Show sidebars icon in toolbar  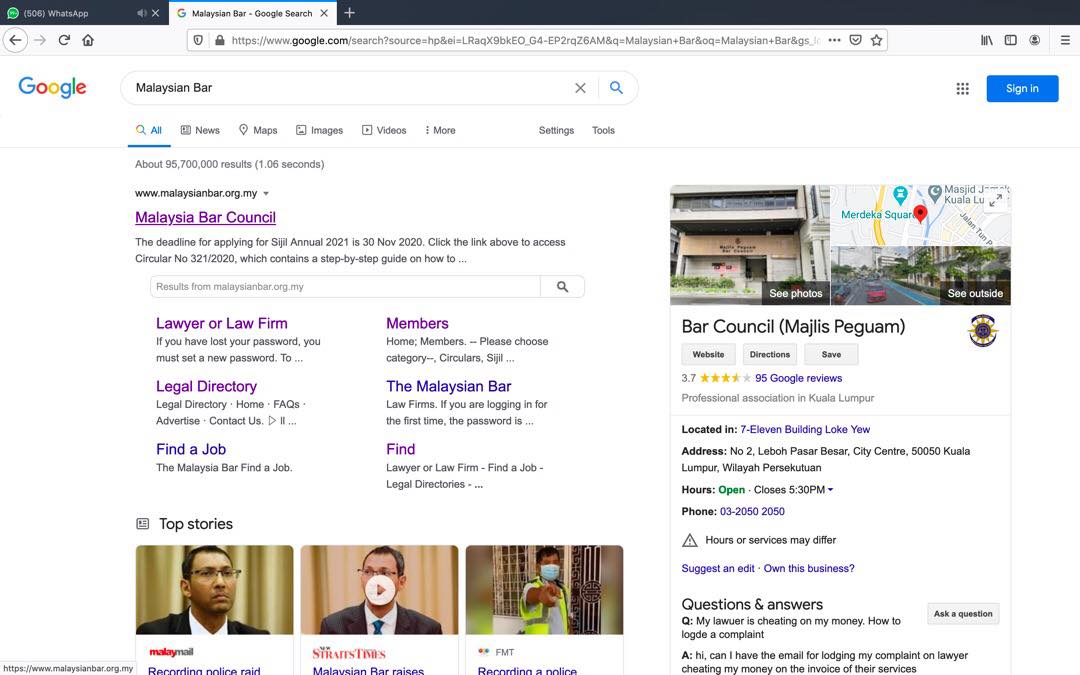[1010, 40]
